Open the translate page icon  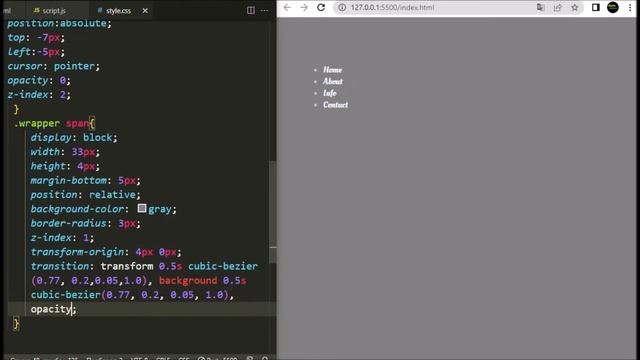(x=540, y=7)
